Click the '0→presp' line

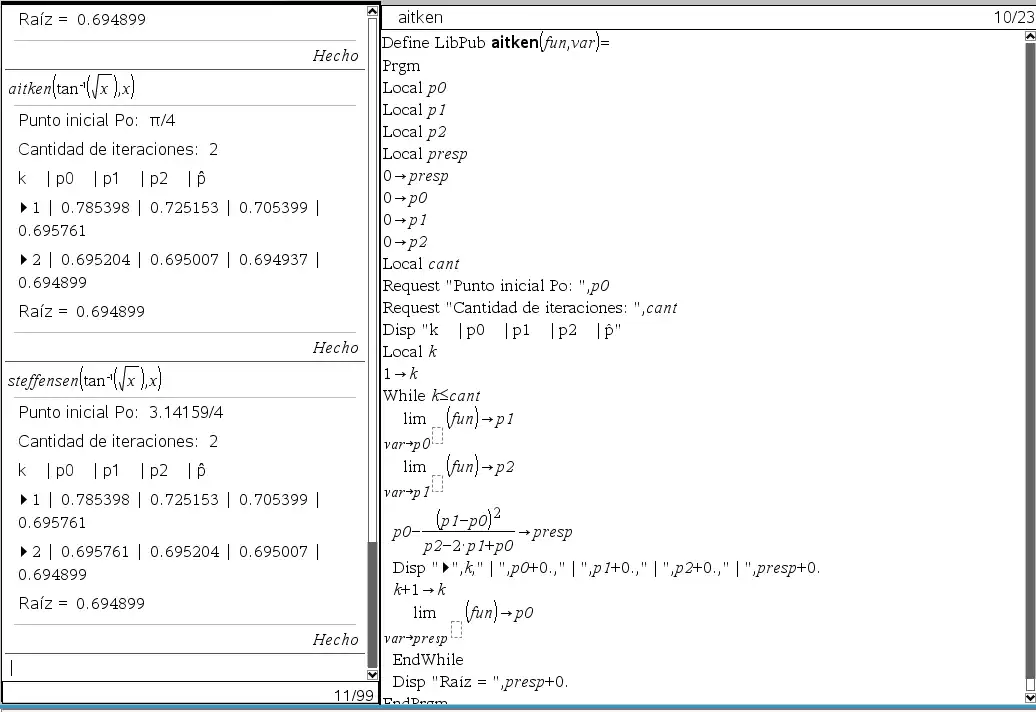click(416, 176)
